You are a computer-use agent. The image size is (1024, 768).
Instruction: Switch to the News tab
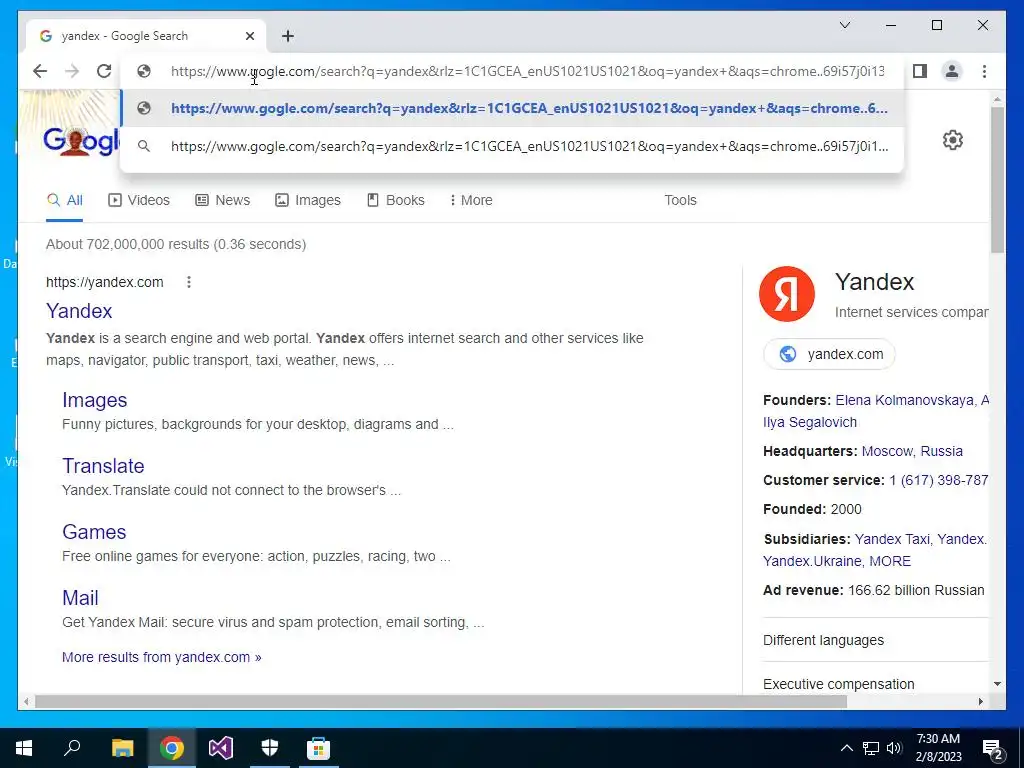tap(223, 200)
